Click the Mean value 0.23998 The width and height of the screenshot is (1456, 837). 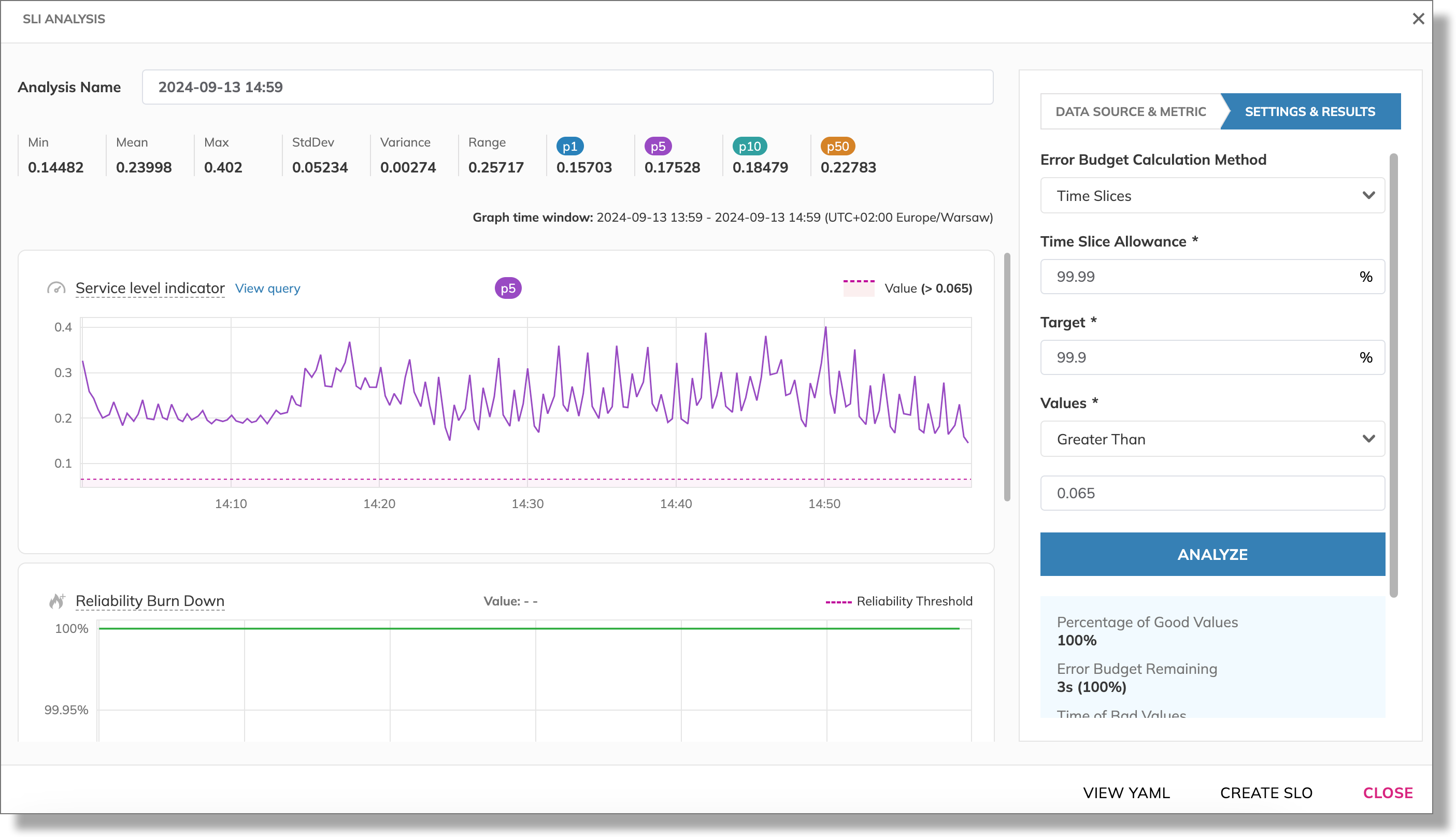tap(144, 167)
